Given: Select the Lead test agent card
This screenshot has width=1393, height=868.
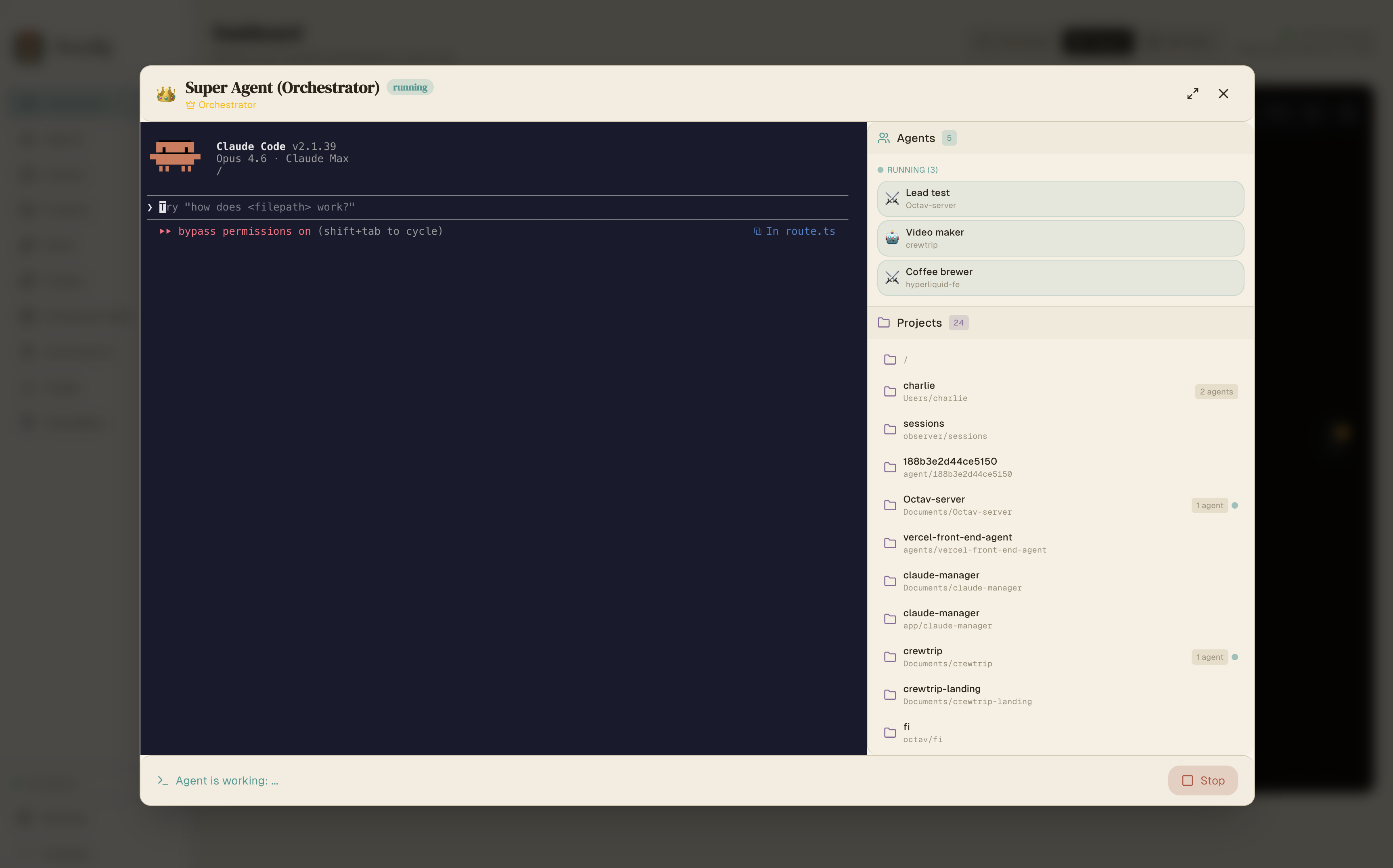Looking at the screenshot, I should tap(1060, 198).
